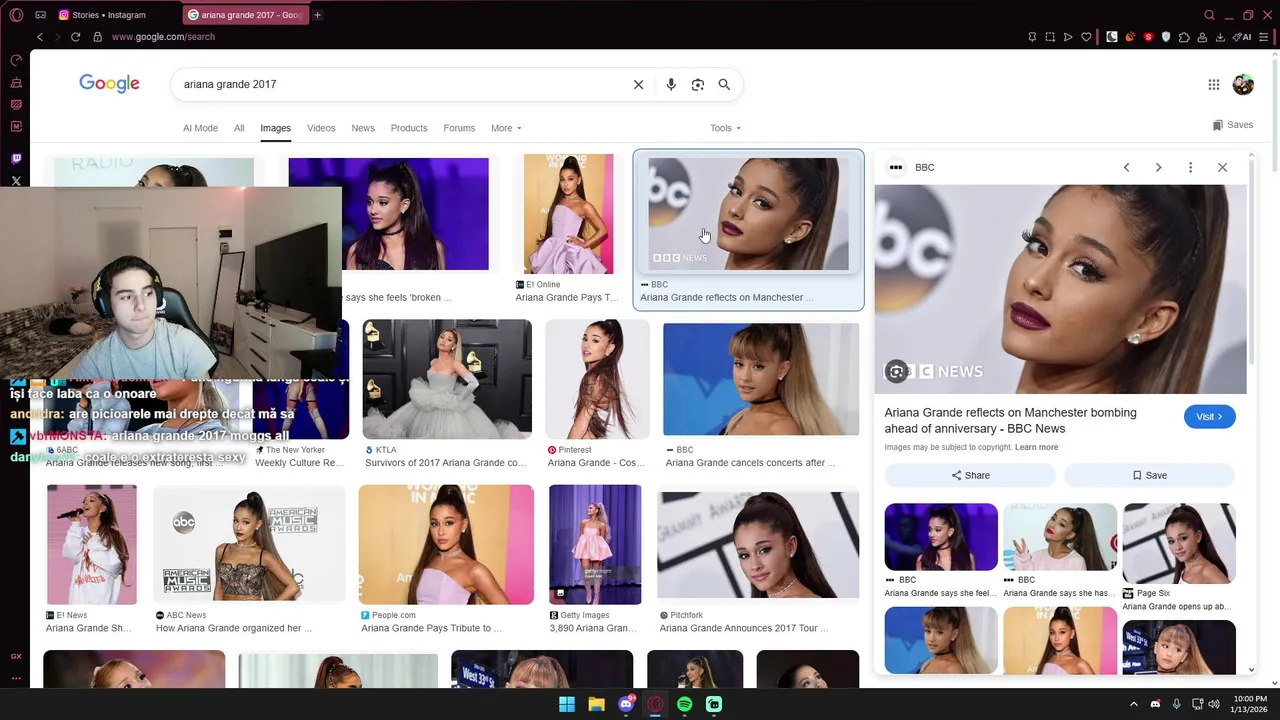This screenshot has height=720, width=1280.
Task: Open the Saves link at top right
Action: click(x=1233, y=125)
